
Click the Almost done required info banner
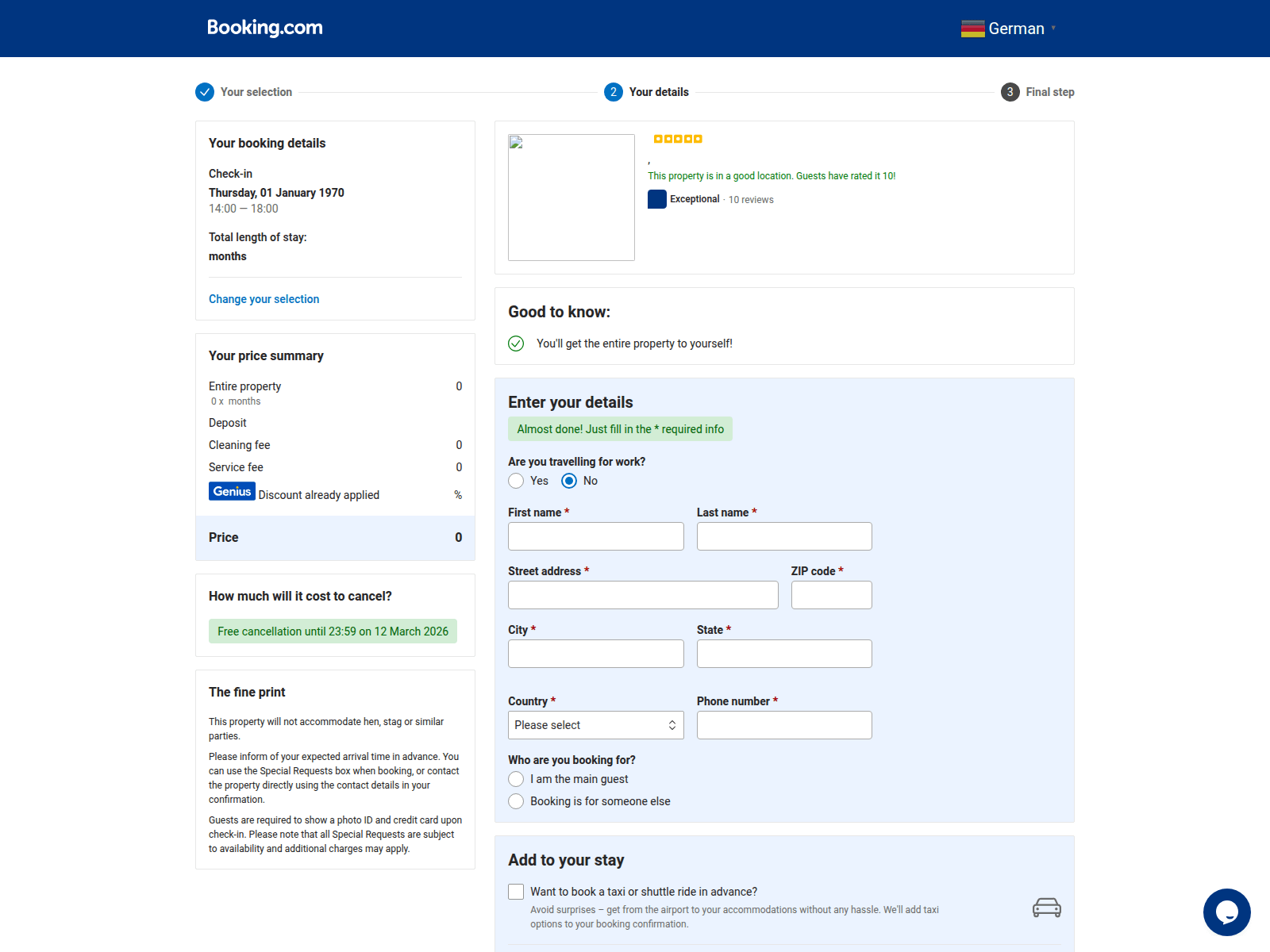(620, 429)
